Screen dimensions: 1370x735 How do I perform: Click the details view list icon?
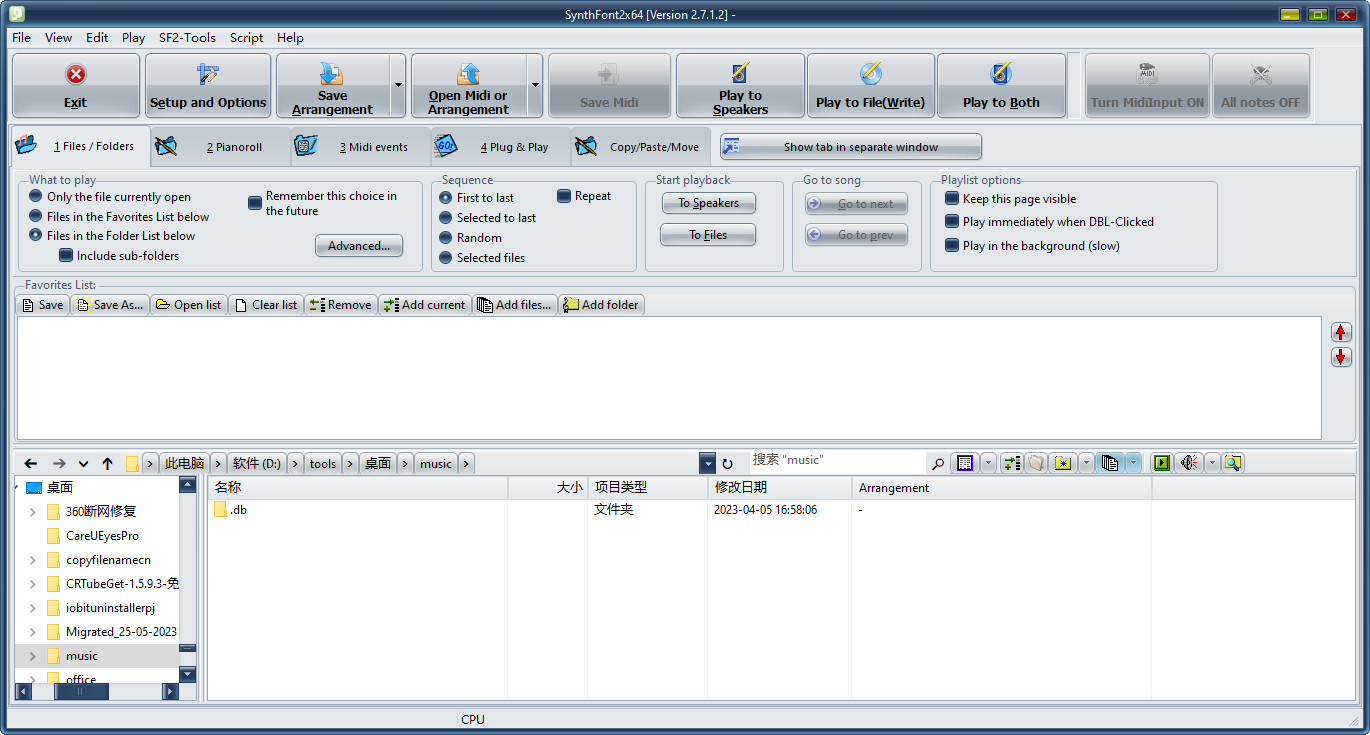[965, 463]
